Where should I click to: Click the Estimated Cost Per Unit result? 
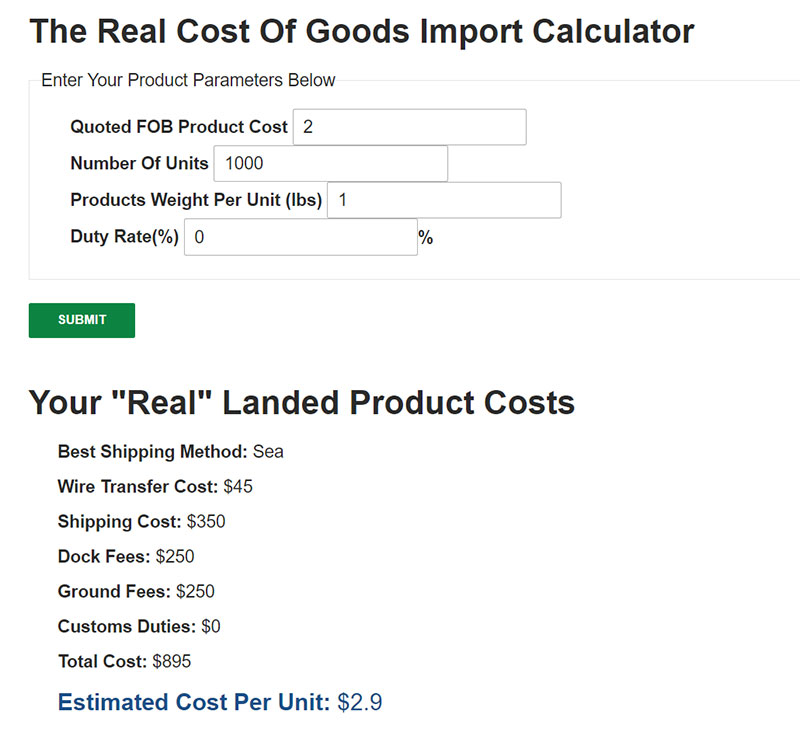220,702
